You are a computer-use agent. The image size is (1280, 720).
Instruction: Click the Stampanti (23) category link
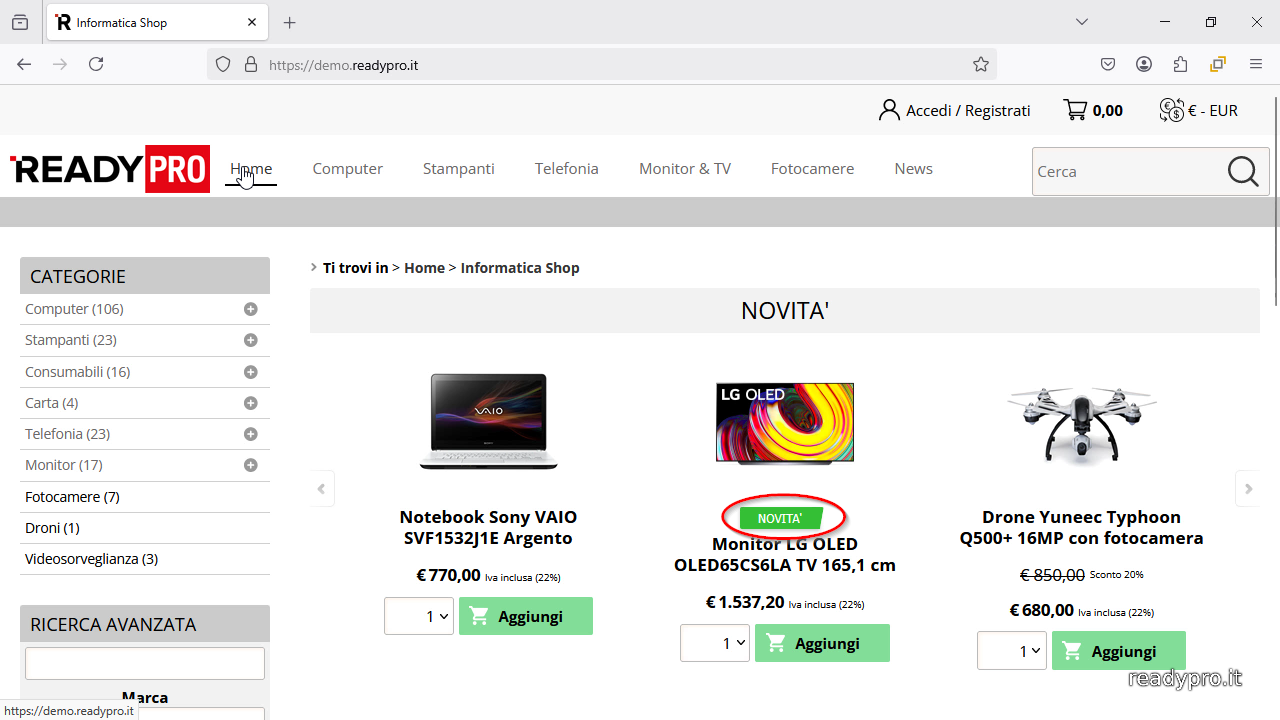(x=71, y=340)
